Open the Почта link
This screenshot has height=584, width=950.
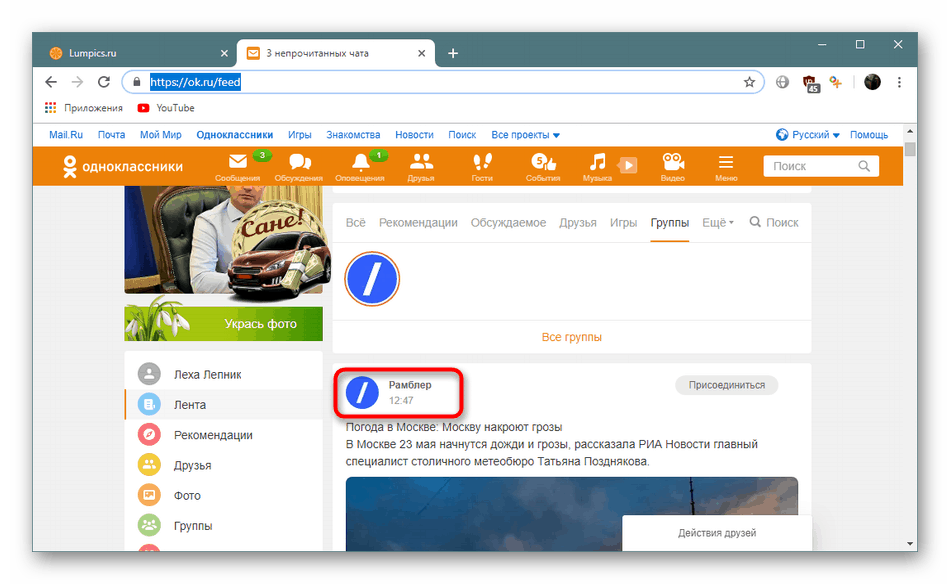pos(111,134)
